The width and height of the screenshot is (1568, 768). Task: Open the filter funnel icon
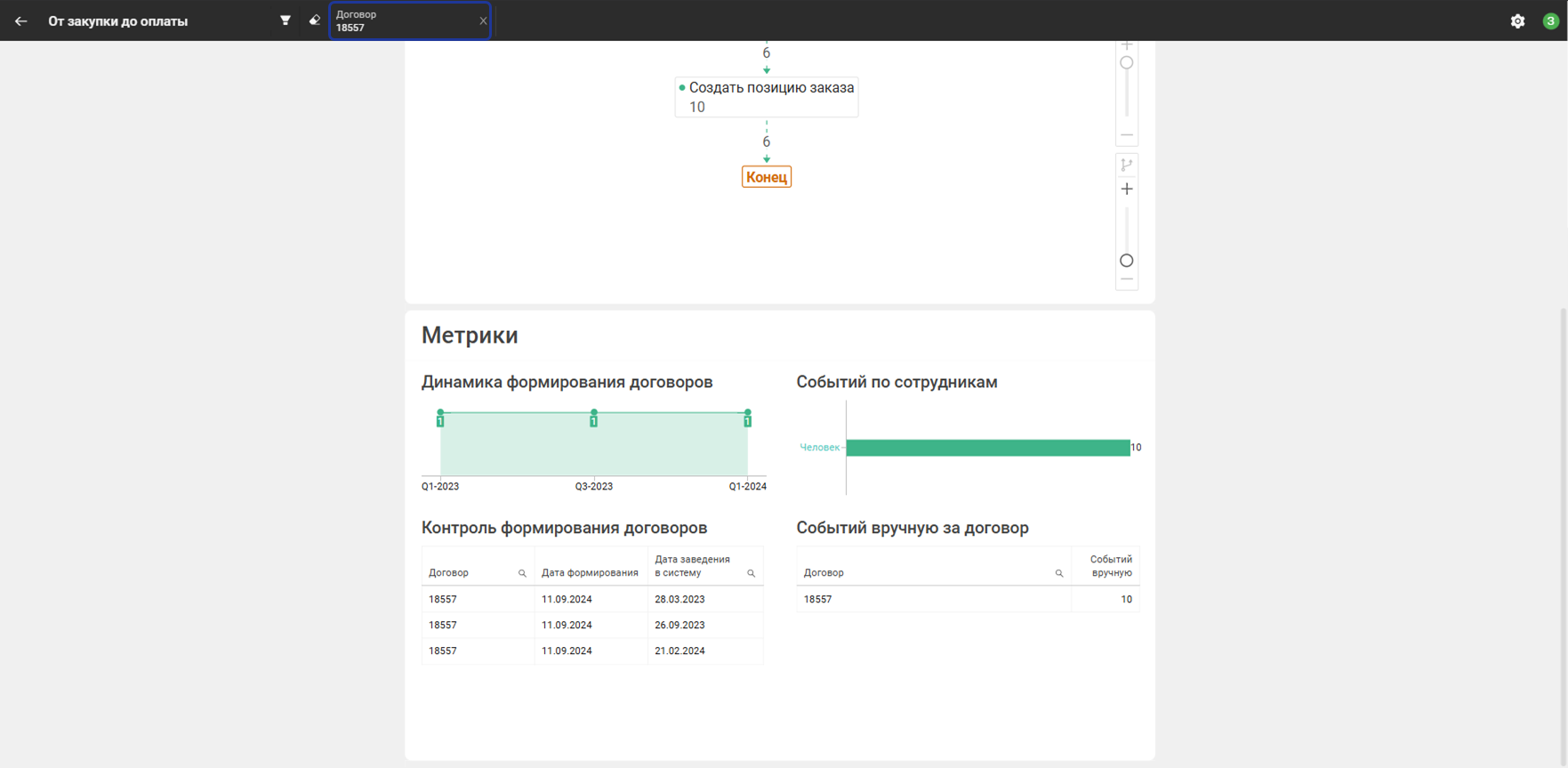(285, 20)
